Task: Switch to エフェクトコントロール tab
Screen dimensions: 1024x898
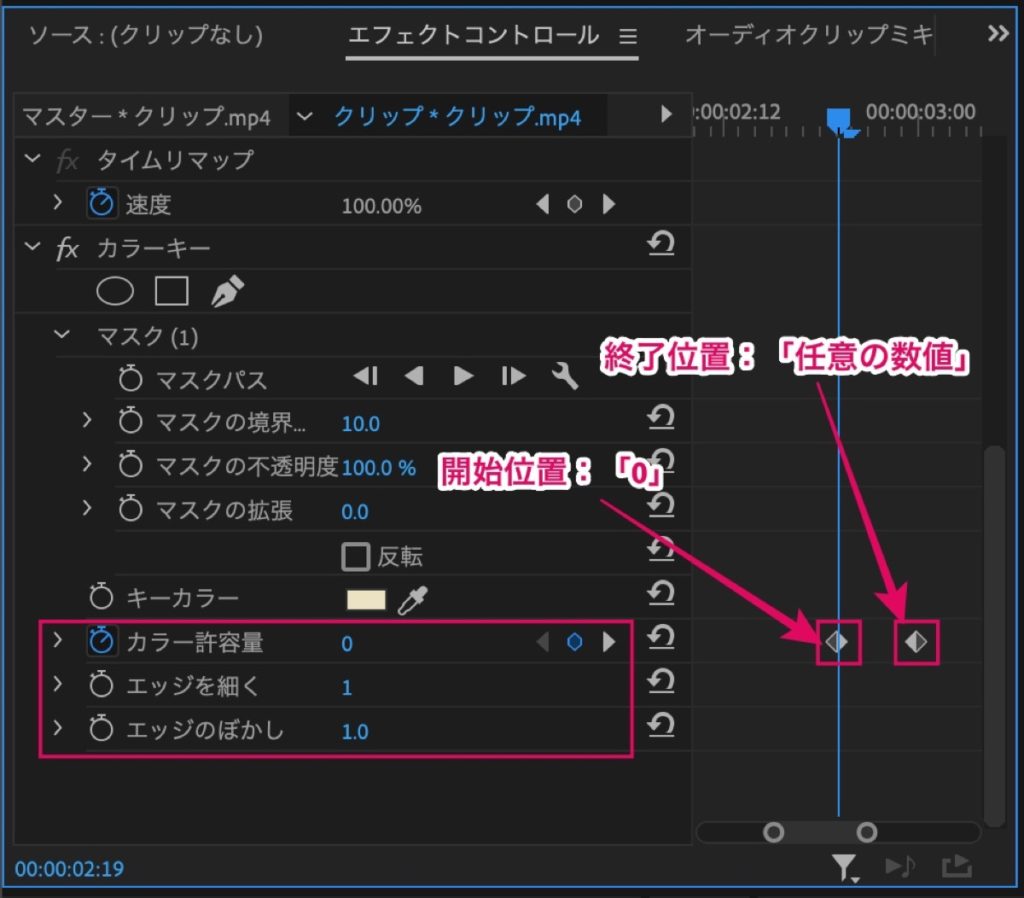Action: [473, 35]
